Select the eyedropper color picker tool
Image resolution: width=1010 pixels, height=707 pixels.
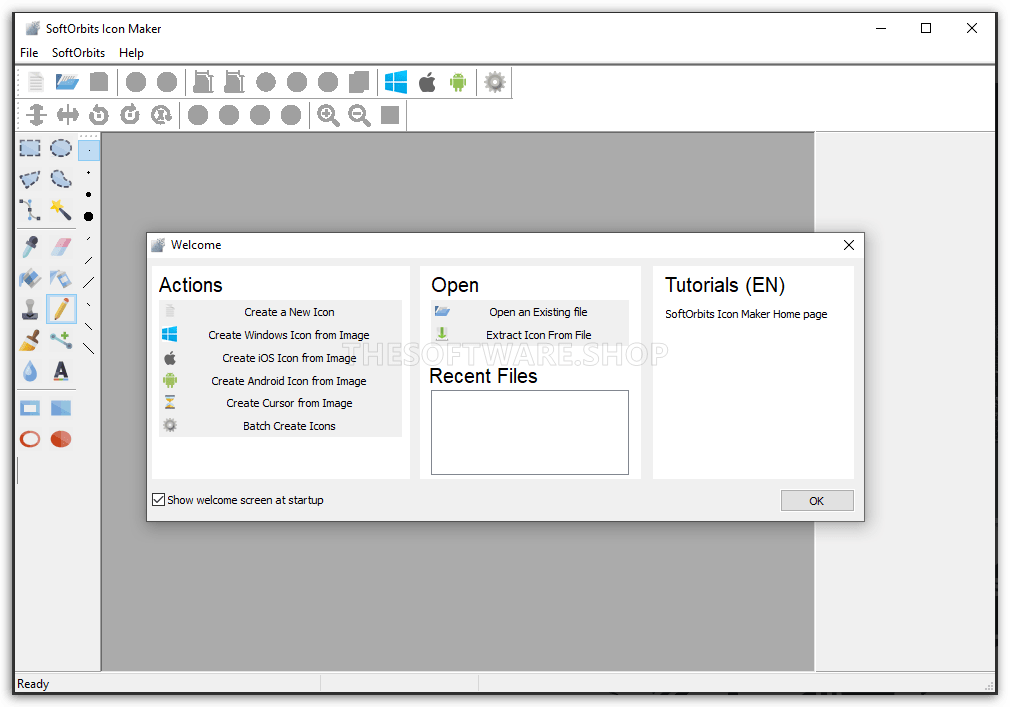(30, 247)
